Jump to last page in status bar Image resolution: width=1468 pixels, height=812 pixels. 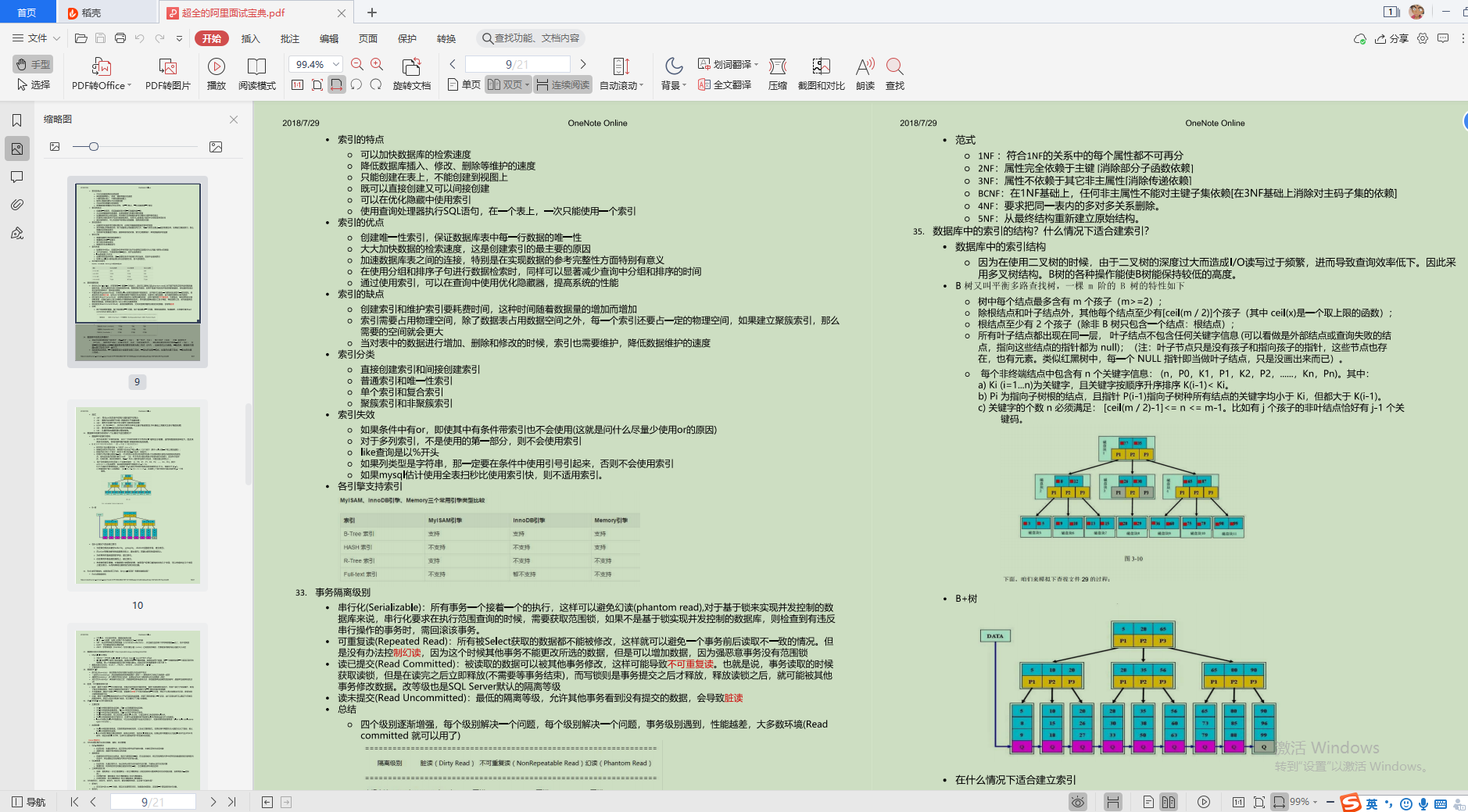click(231, 802)
